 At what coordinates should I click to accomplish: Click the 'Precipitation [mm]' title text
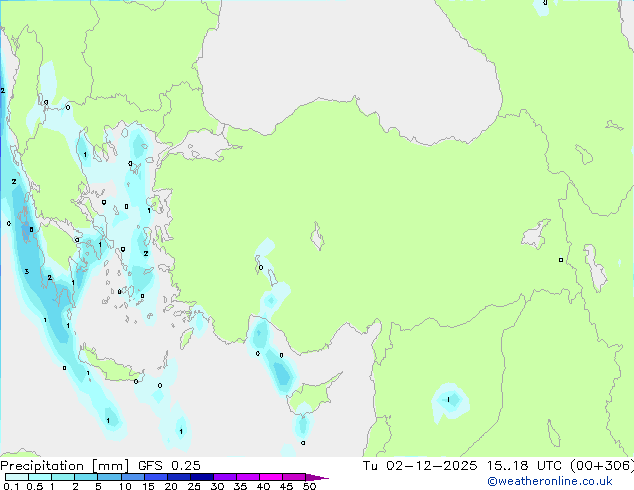click(65, 466)
